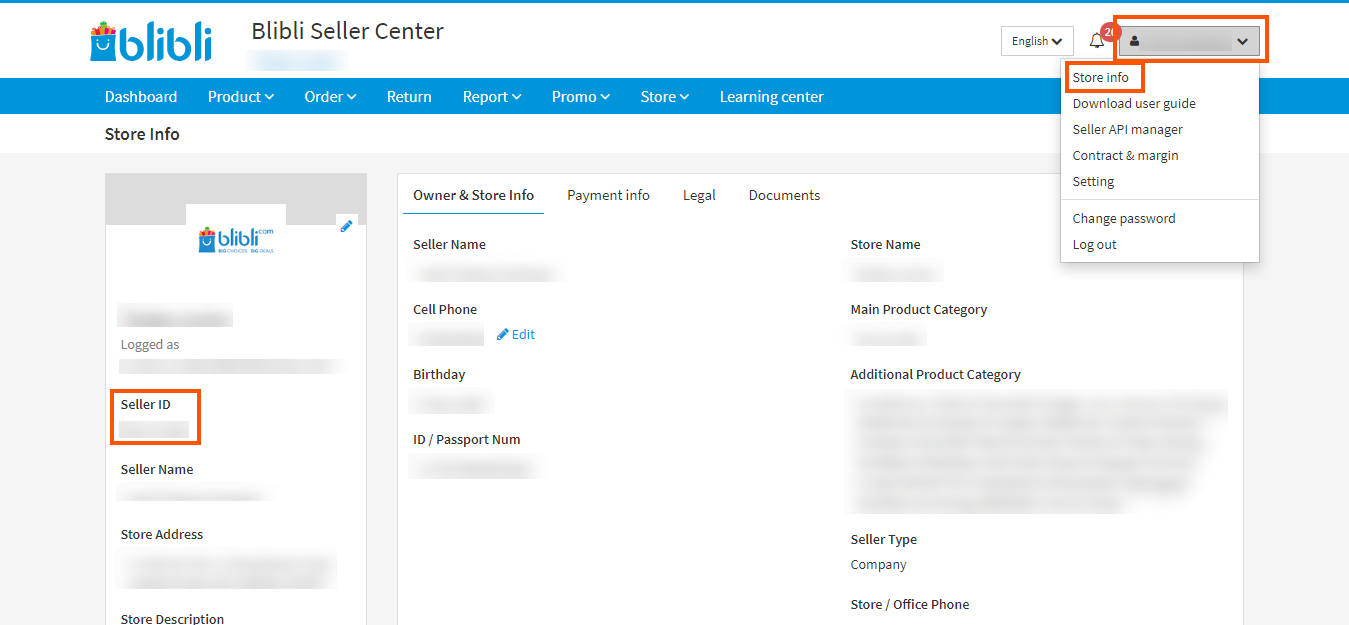1349x625 pixels.
Task: Expand the Store menu
Action: coord(665,97)
